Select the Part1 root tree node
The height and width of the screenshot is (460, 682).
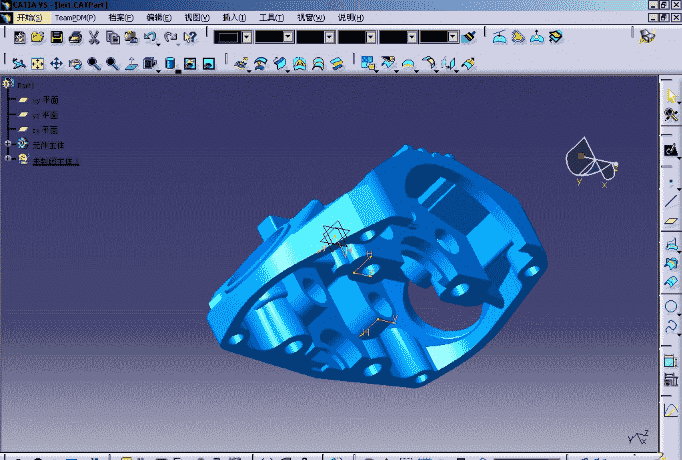(x=26, y=85)
